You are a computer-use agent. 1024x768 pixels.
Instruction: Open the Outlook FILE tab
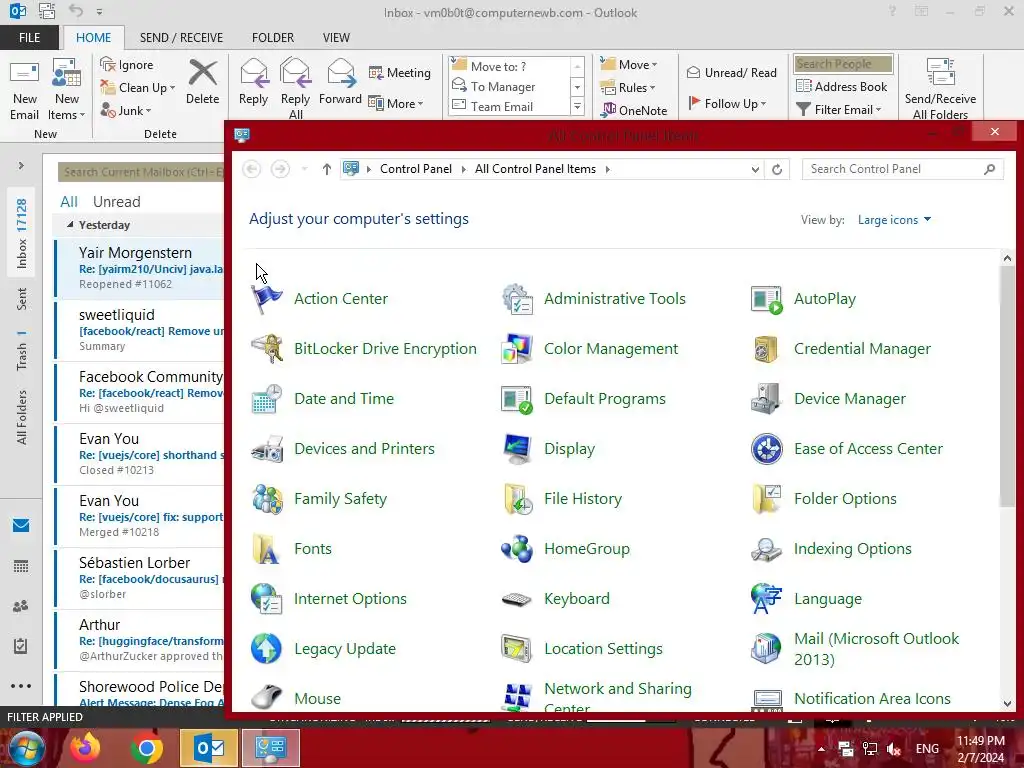29,38
